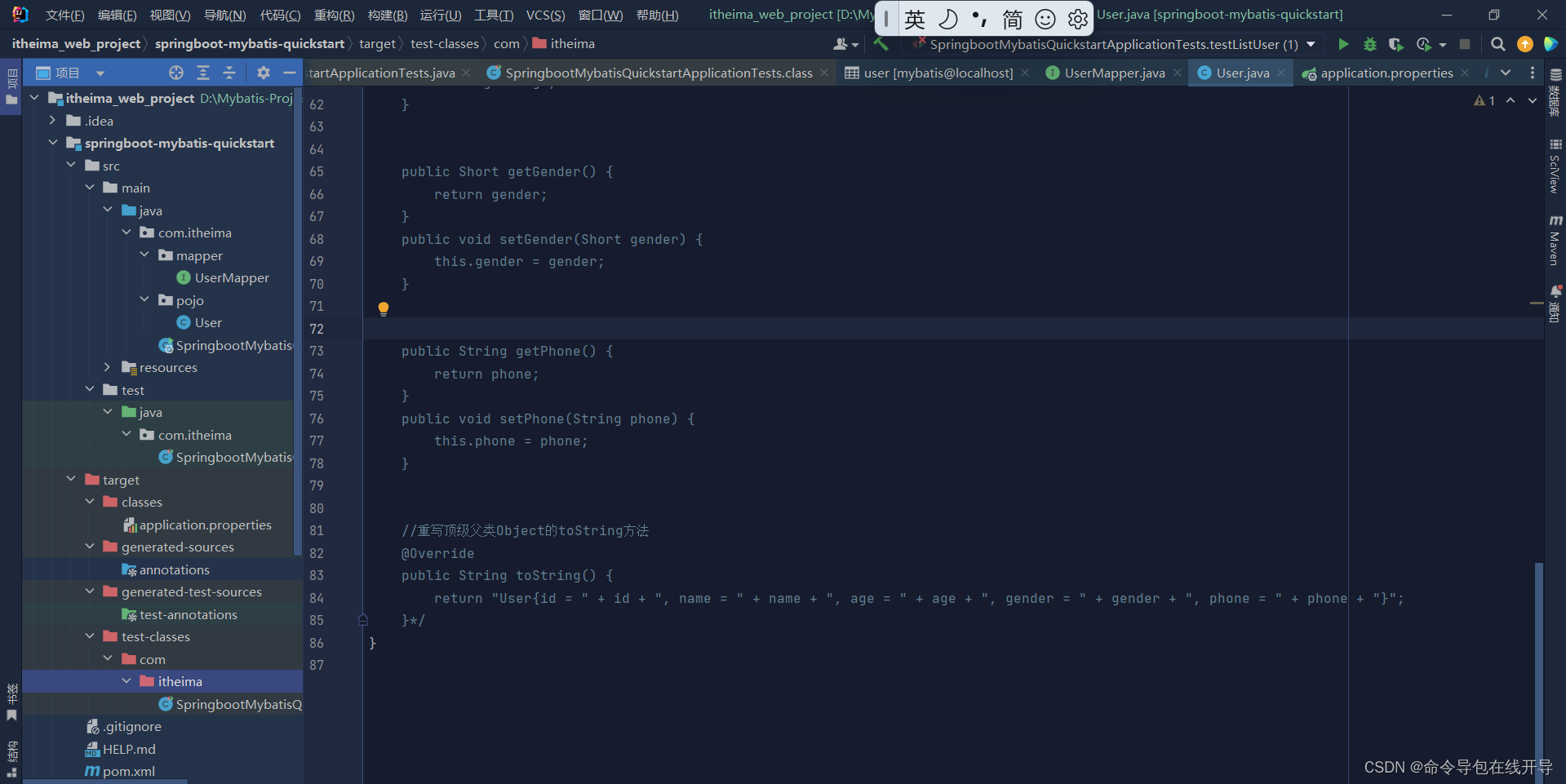Click test-classes in breadcrumb path
1566x784 pixels.
[x=445, y=44]
